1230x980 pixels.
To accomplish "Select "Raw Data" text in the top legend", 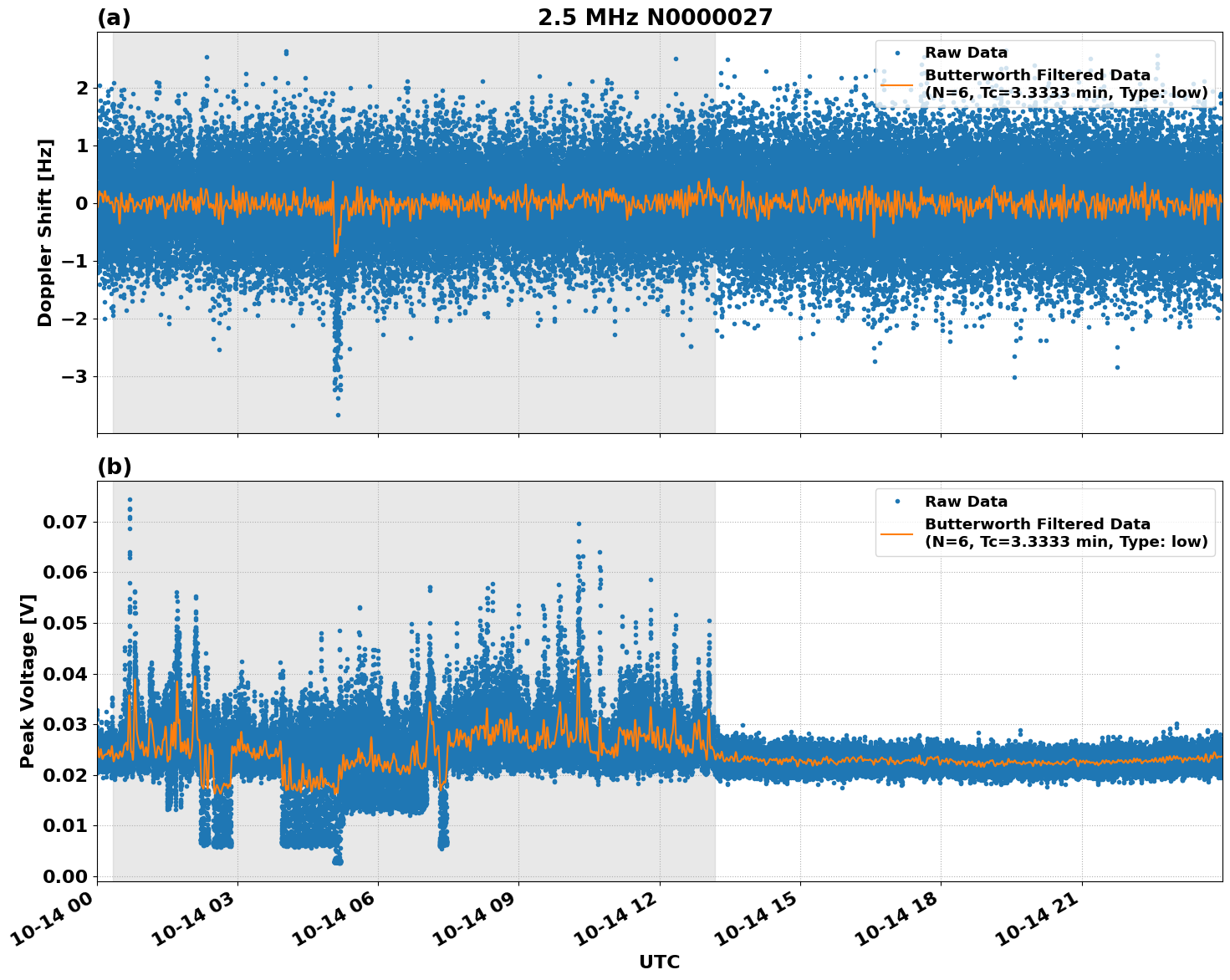I will 966,53.
